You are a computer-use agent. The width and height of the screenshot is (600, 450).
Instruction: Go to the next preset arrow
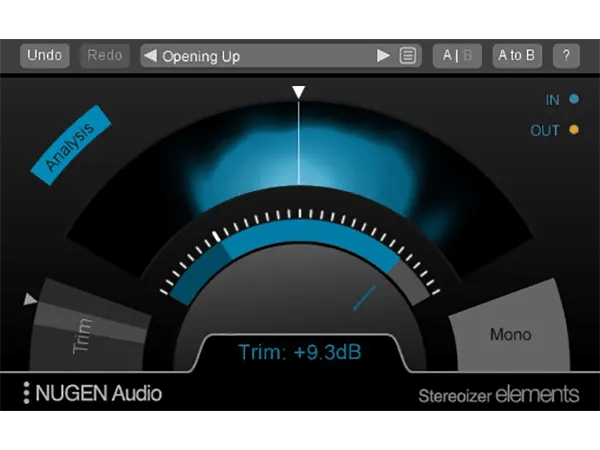383,56
